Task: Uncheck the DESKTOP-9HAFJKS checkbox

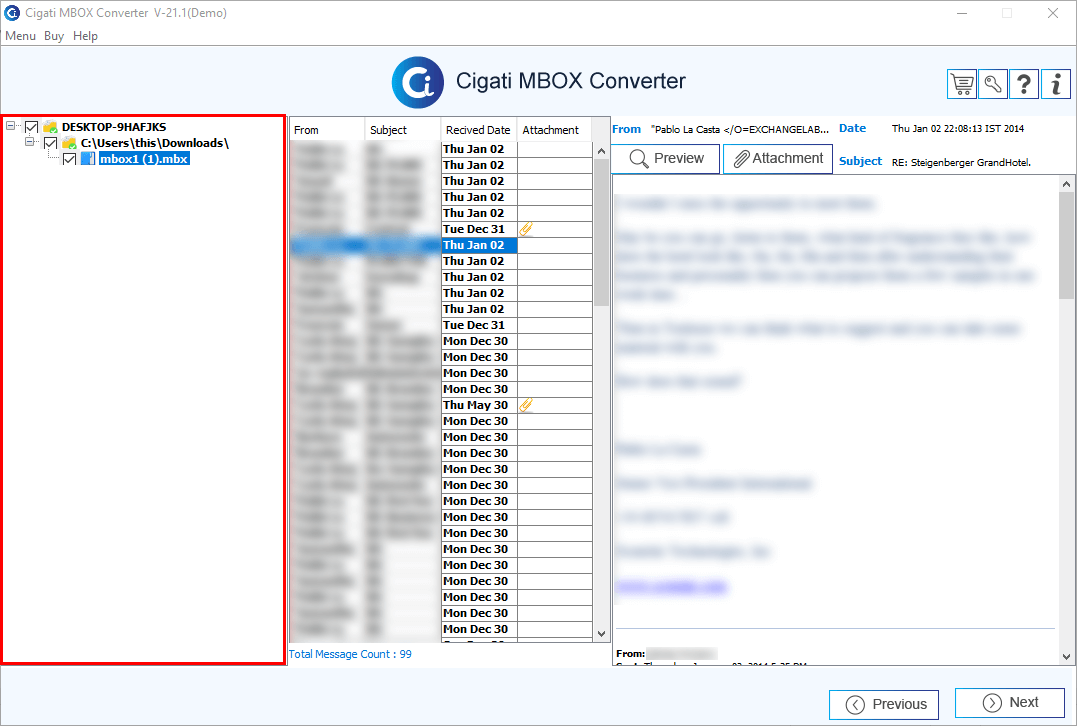Action: pyautogui.click(x=32, y=127)
